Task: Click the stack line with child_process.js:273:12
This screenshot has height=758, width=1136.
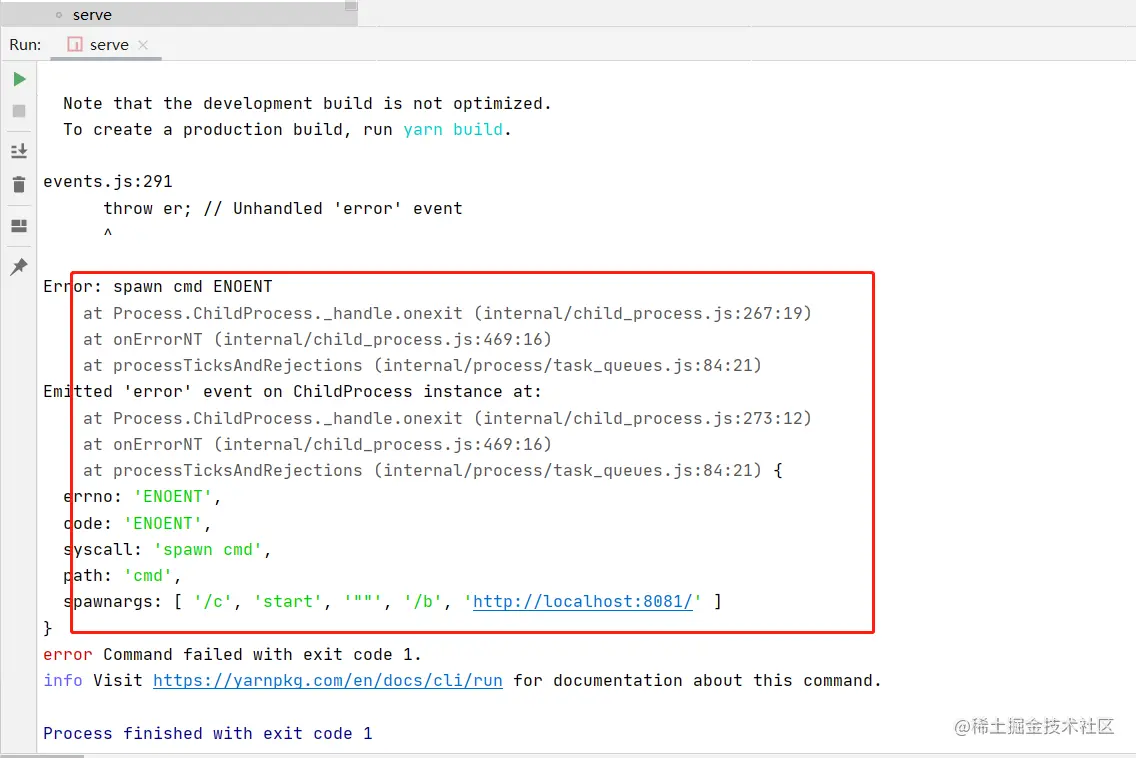Action: (447, 418)
